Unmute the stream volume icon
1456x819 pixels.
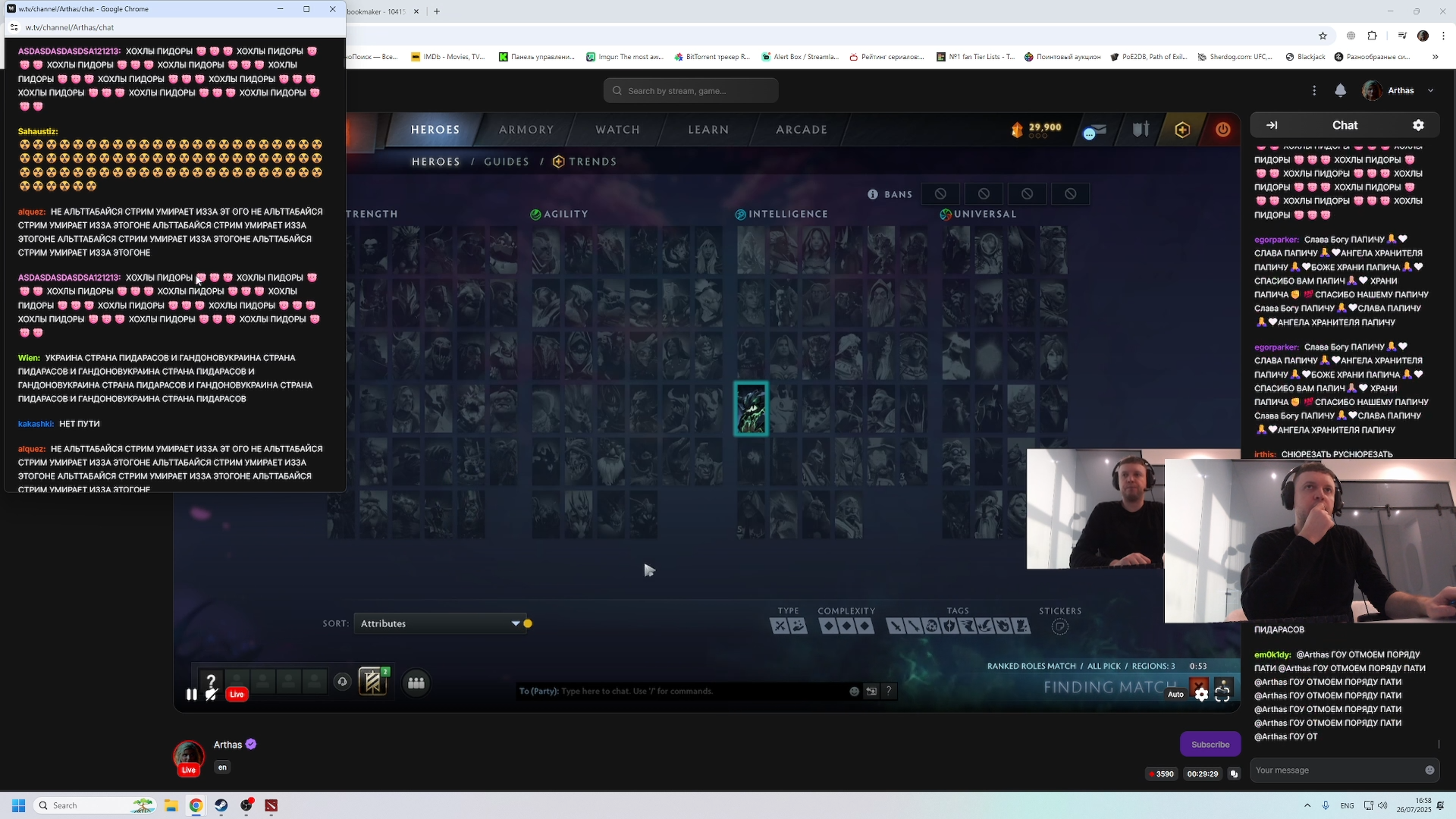point(212,694)
